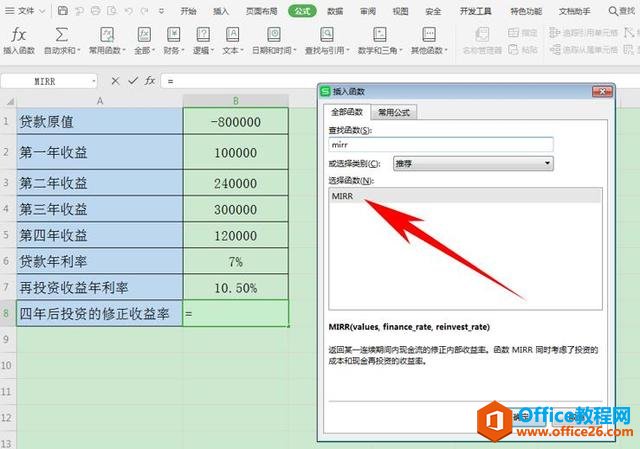Image resolution: width=640 pixels, height=449 pixels.
Task: Select cell containing 100000
Action: click(236, 152)
